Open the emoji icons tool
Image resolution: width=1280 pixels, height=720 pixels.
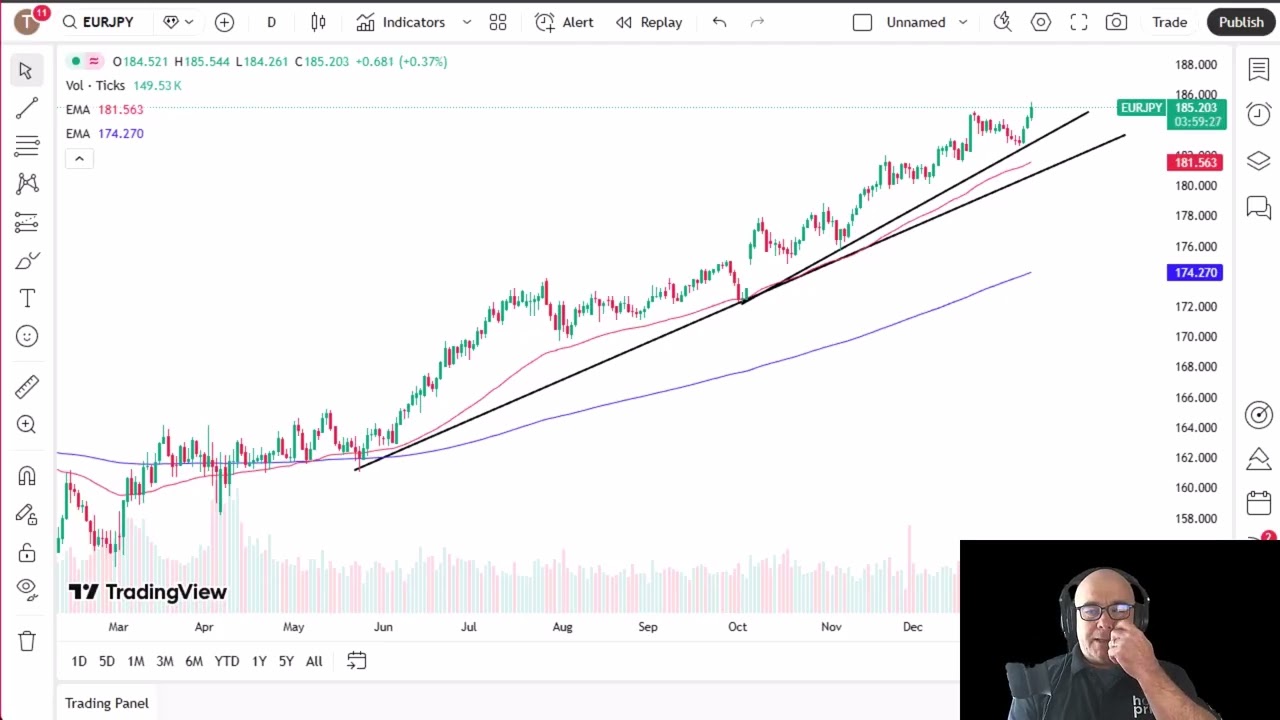pos(27,336)
